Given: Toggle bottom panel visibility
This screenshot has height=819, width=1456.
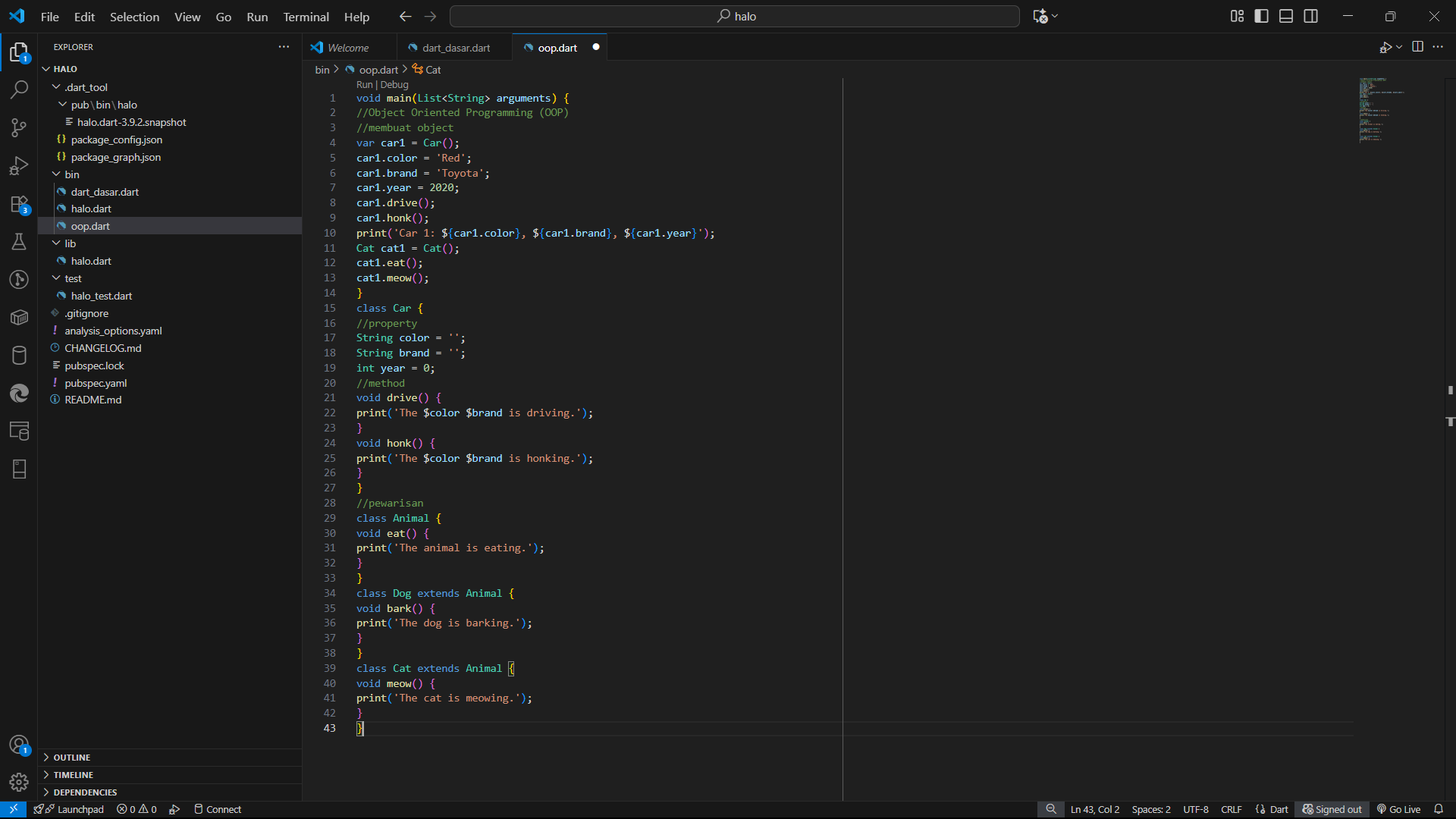Looking at the screenshot, I should pos(1286,16).
